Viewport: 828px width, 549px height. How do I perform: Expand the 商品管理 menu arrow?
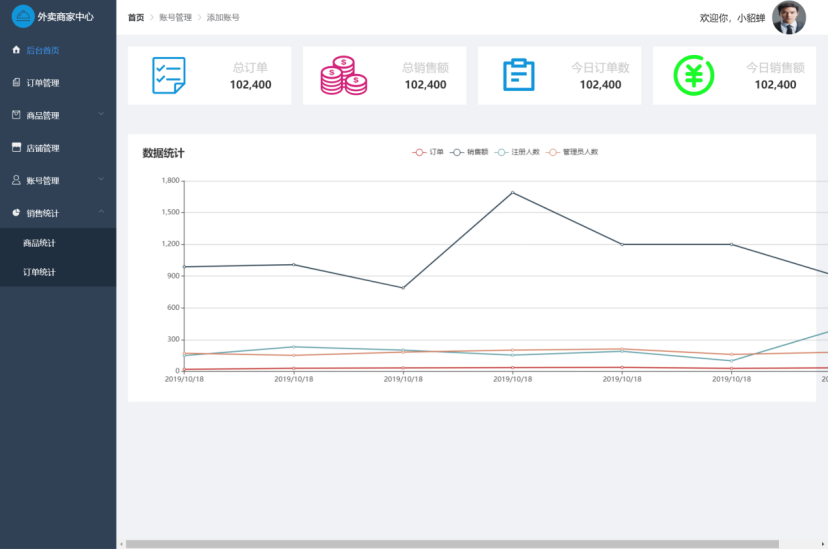pyautogui.click(x=101, y=114)
